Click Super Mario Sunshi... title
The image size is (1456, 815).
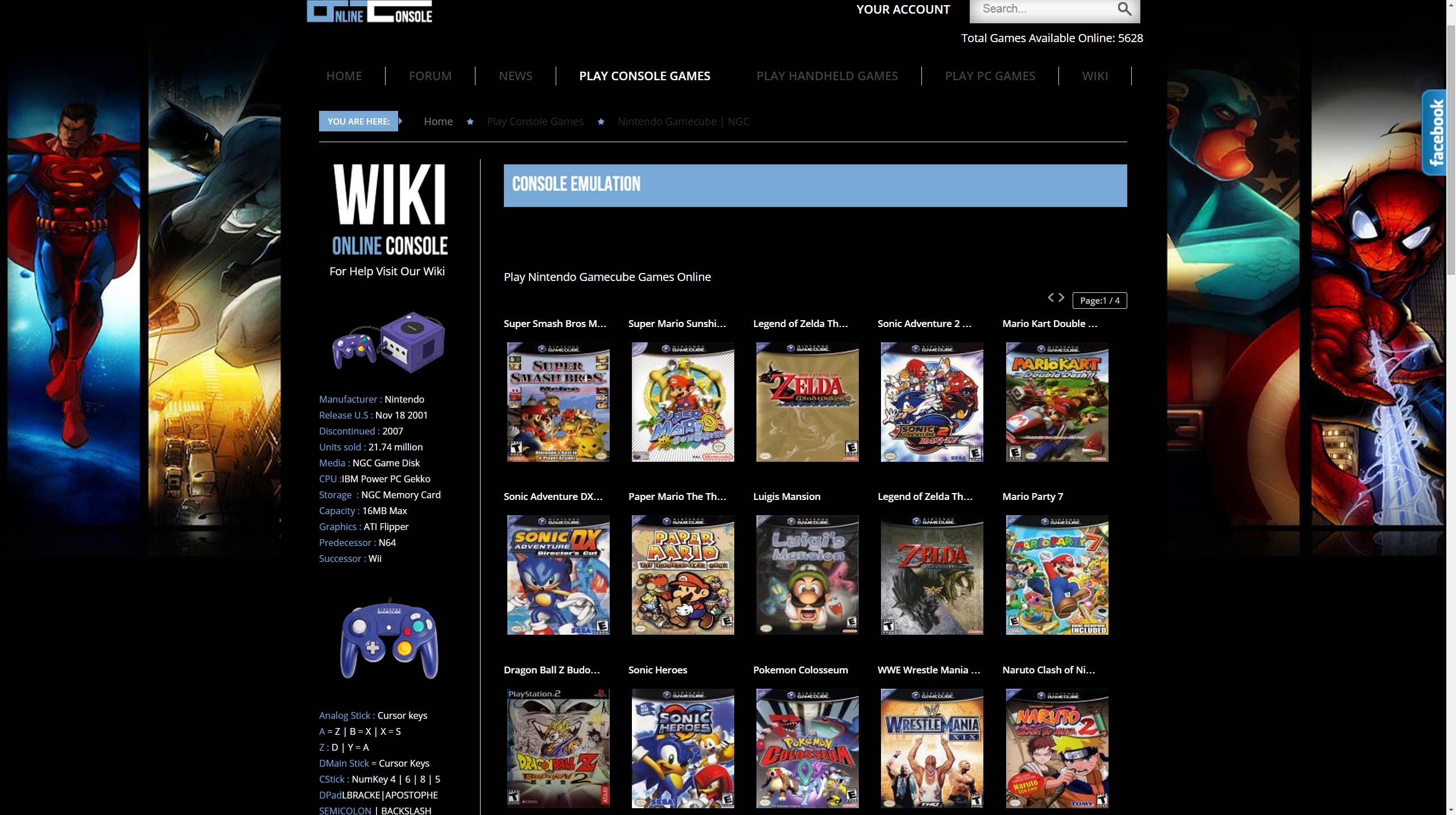(x=677, y=324)
